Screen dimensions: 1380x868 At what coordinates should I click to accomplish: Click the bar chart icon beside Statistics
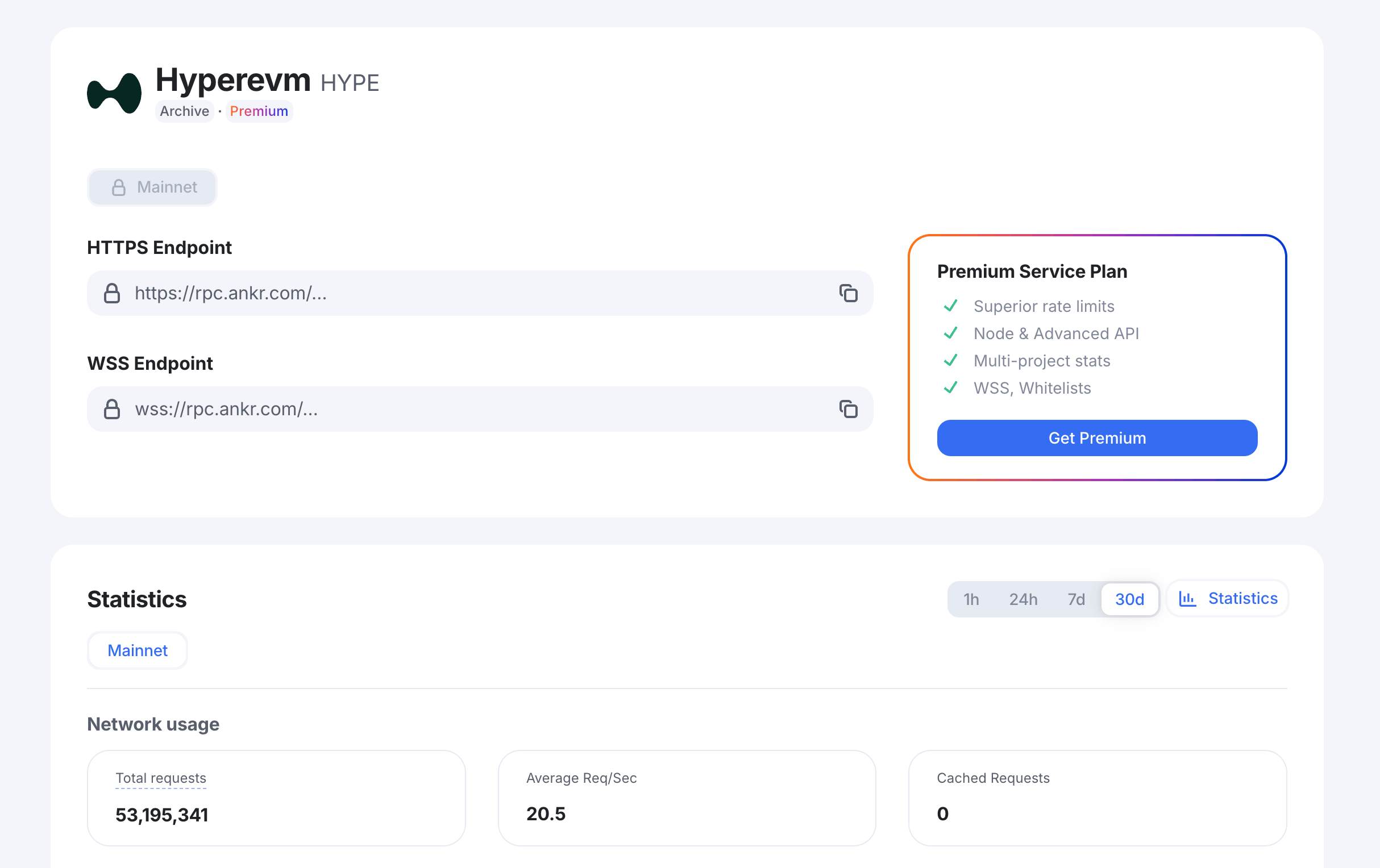coord(1187,599)
